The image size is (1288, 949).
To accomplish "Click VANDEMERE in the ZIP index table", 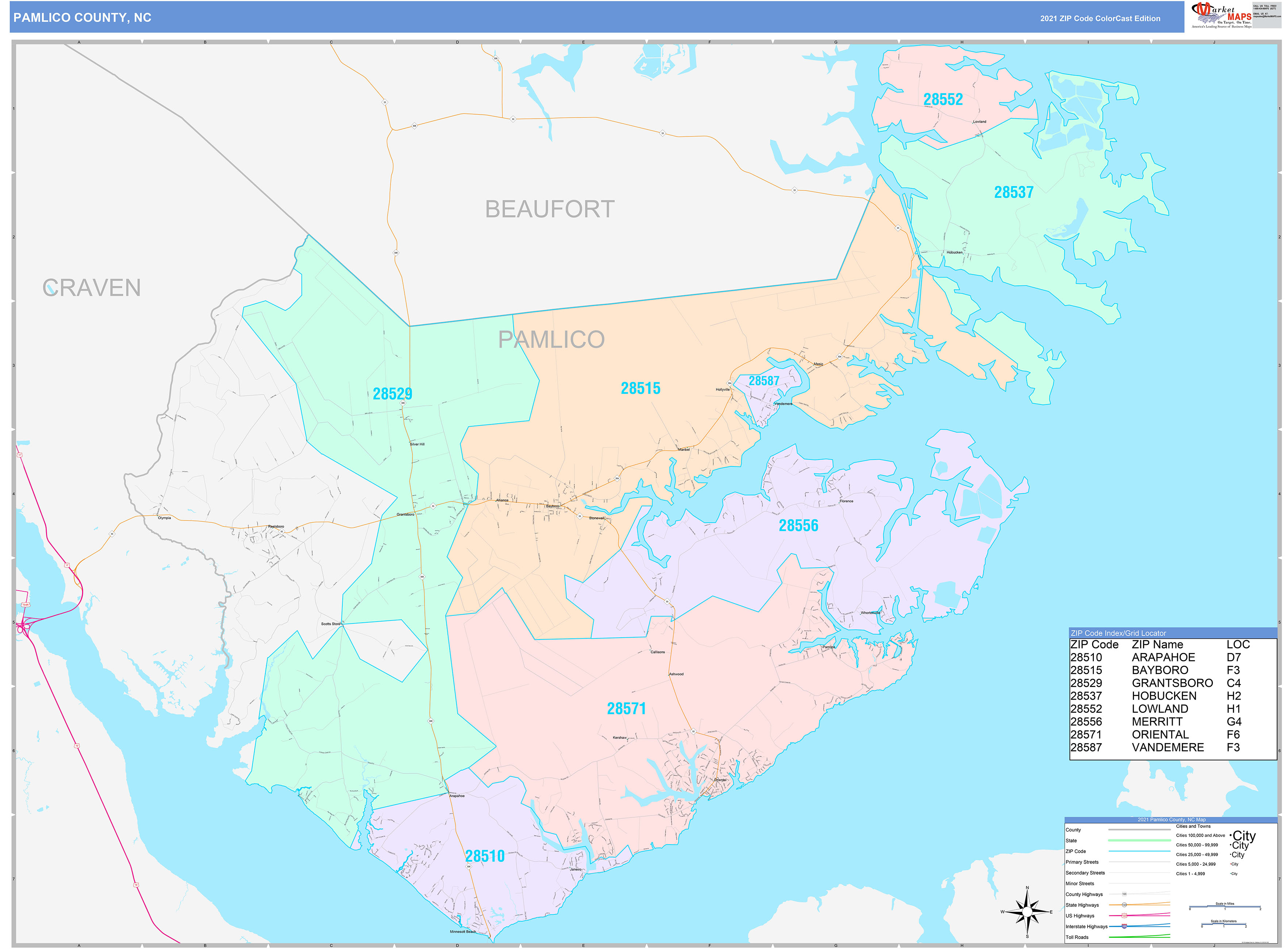I will coord(1167,748).
